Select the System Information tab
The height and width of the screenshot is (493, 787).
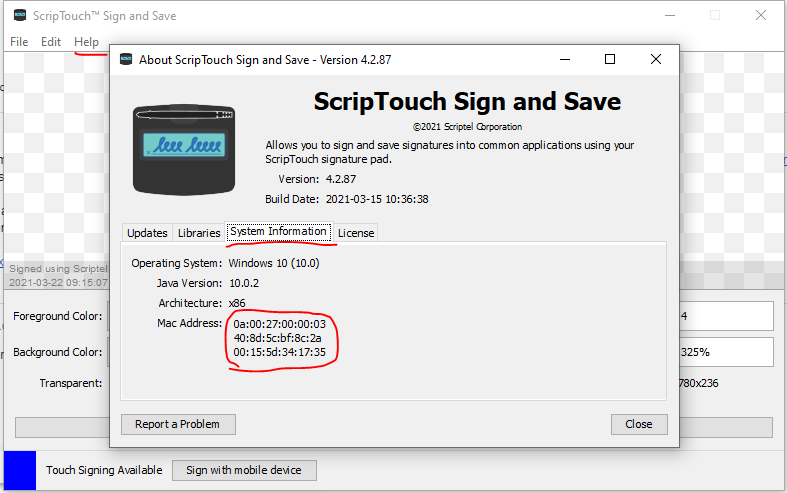[x=278, y=231]
